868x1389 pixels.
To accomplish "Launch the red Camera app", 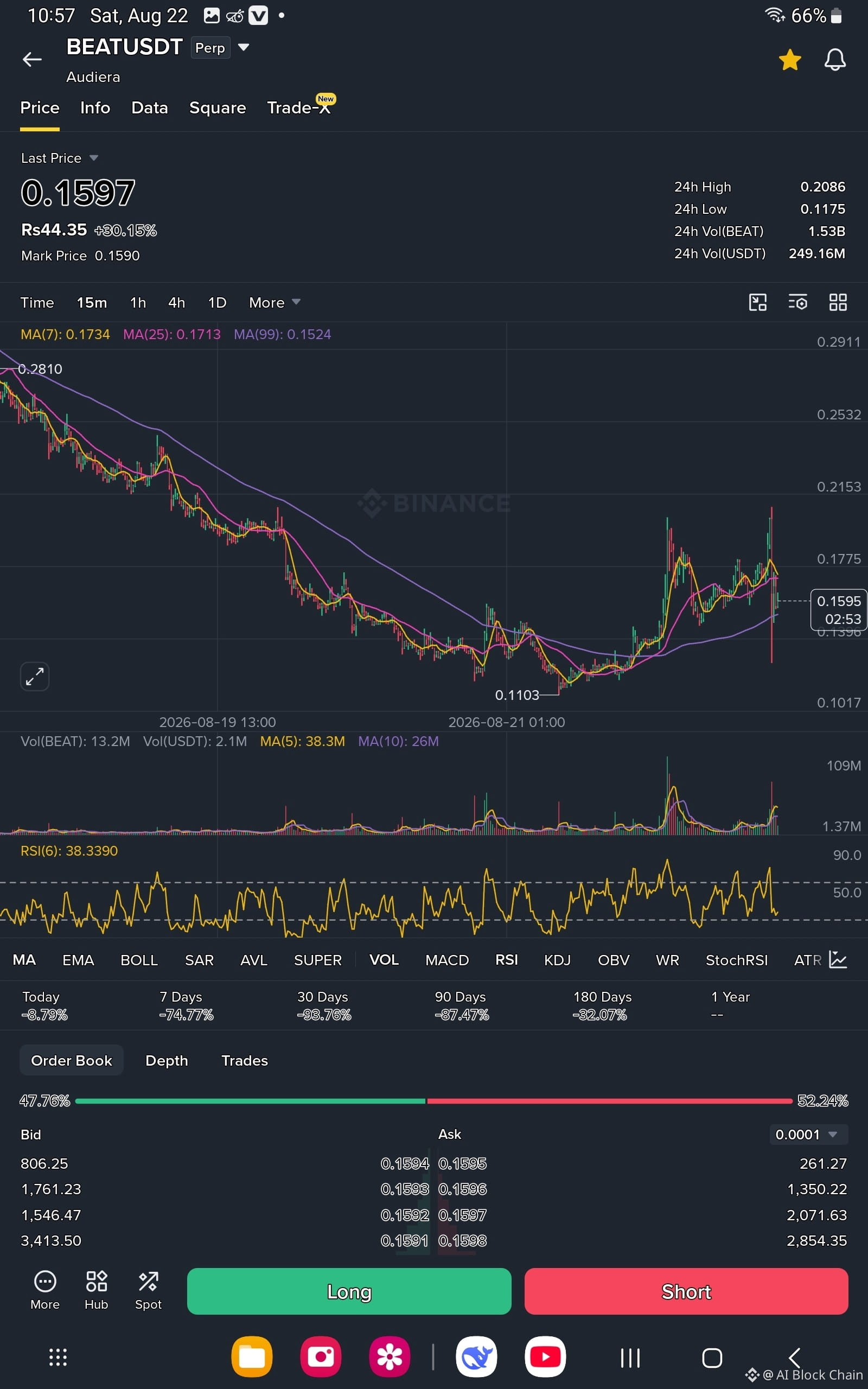I will tap(321, 1357).
